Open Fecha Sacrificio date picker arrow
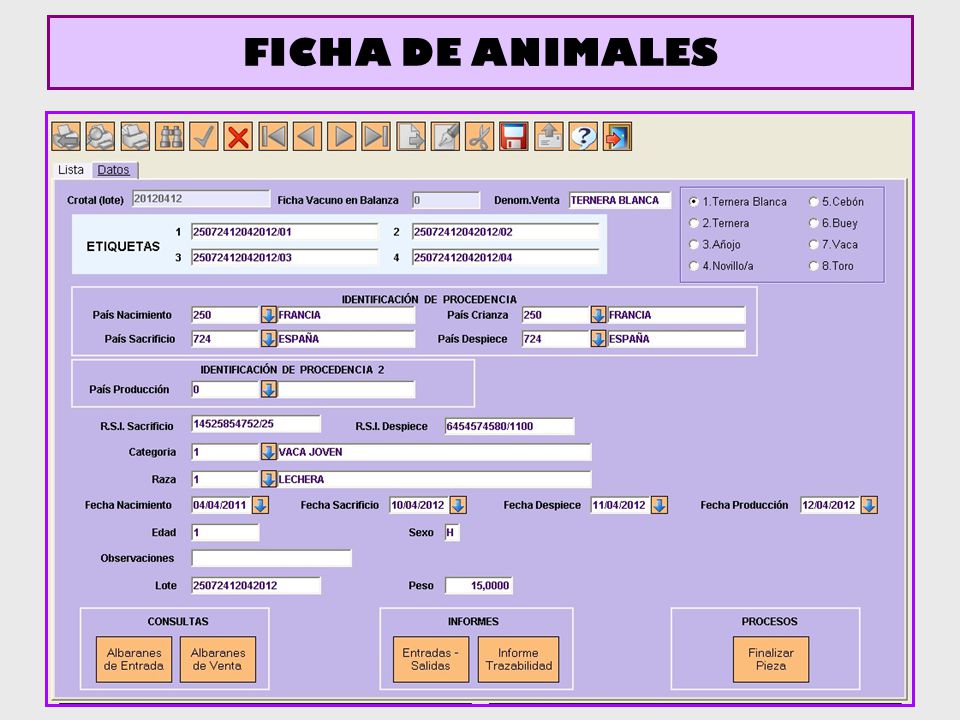The width and height of the screenshot is (960, 720). (458, 505)
